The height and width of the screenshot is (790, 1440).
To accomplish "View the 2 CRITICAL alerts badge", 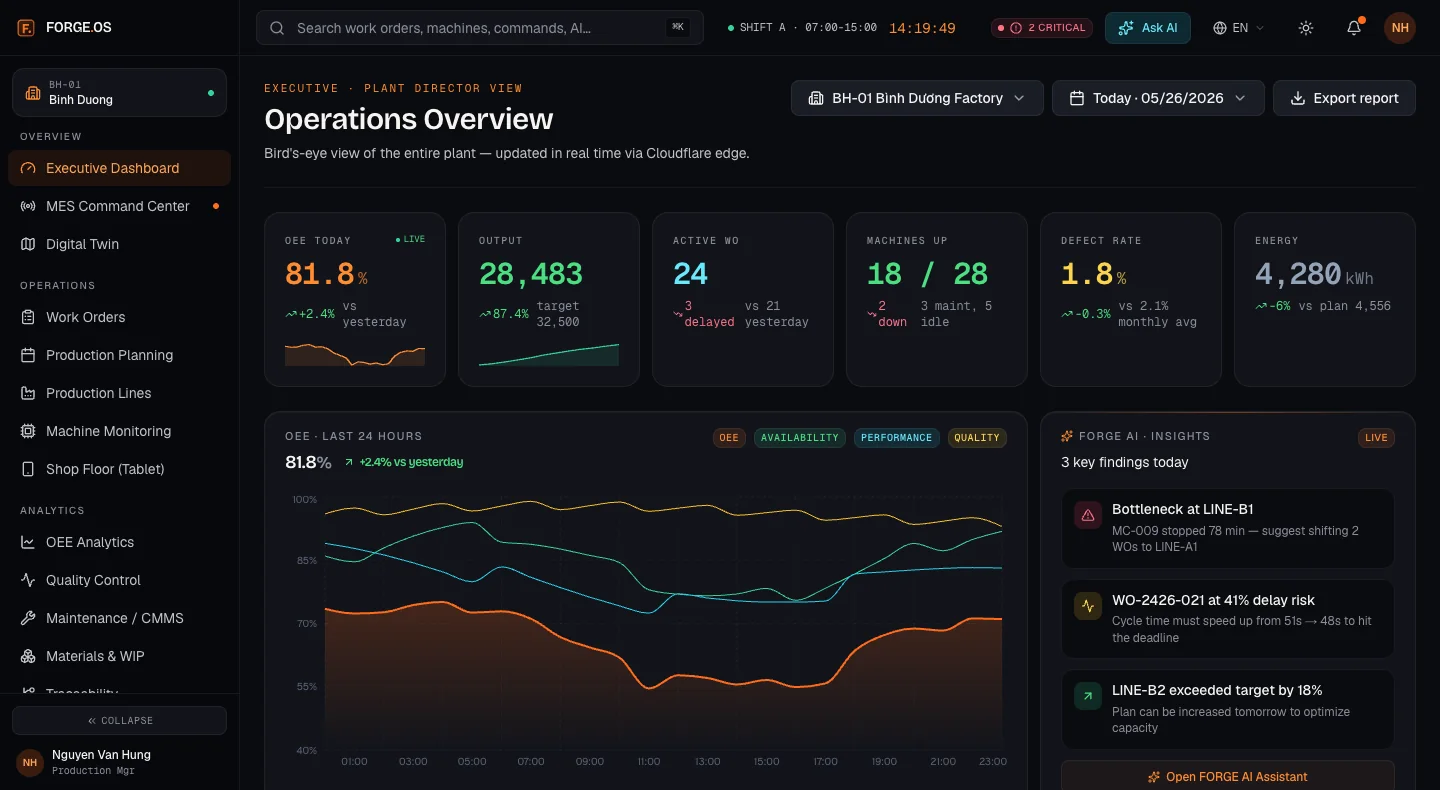I will click(x=1041, y=28).
